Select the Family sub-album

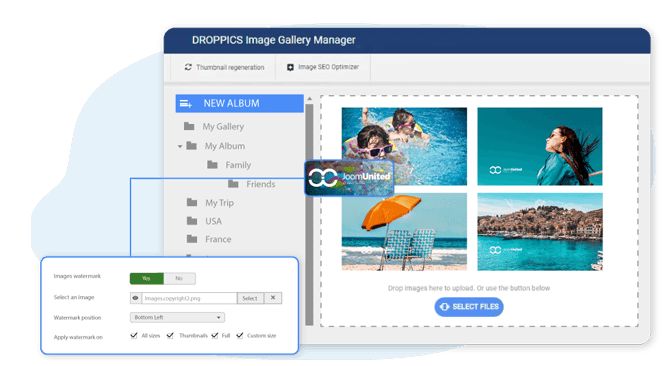pyautogui.click(x=238, y=165)
